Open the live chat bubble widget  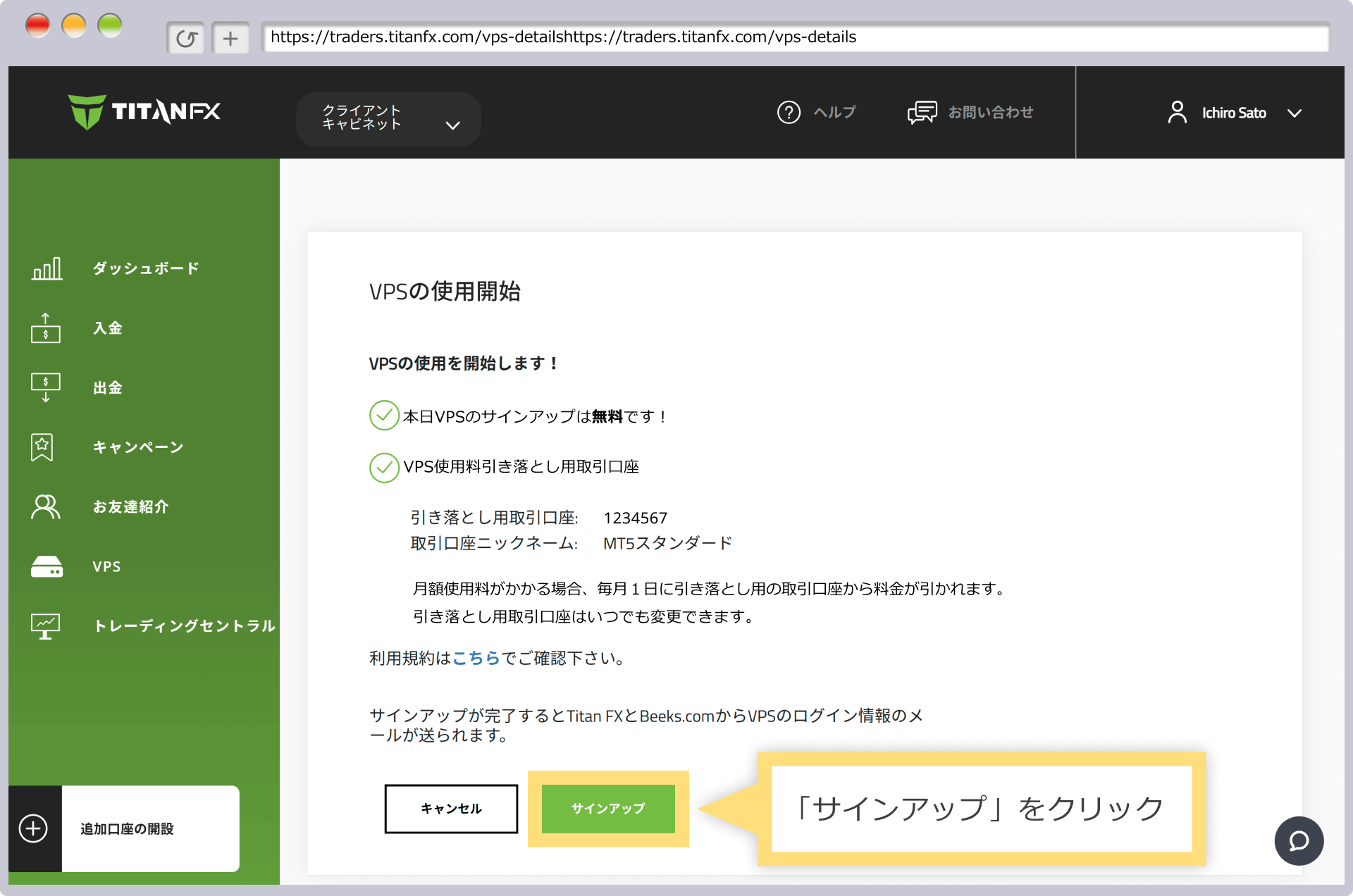pos(1299,840)
